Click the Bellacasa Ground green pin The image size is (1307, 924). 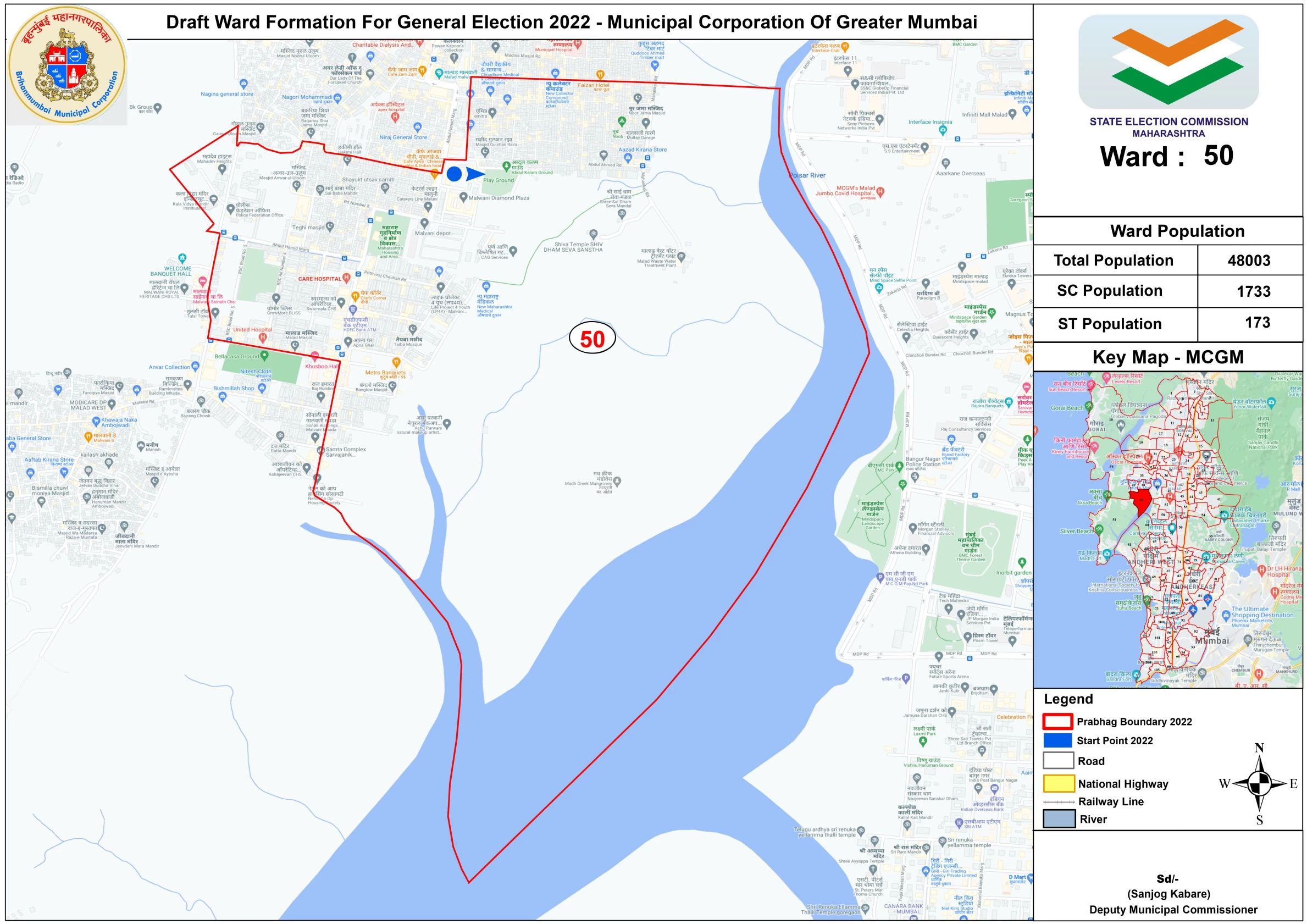tap(264, 356)
